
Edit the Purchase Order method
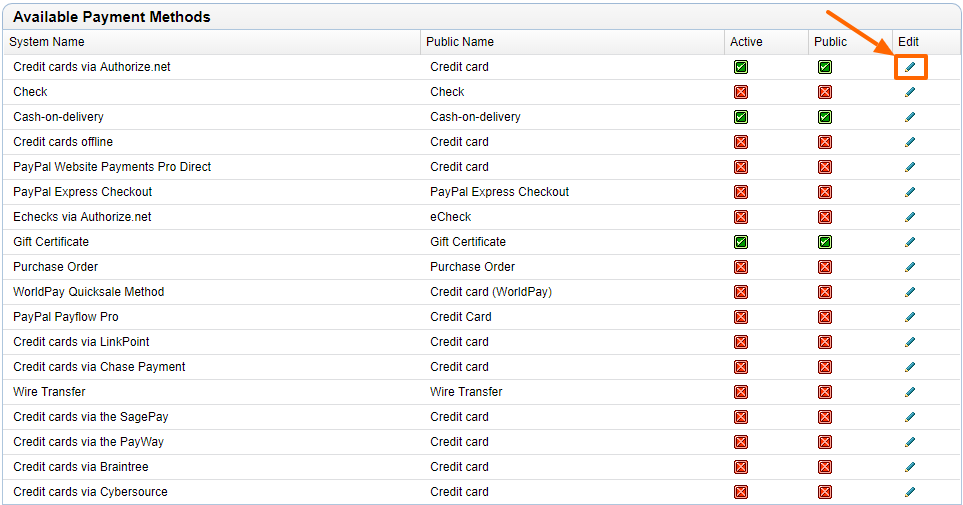click(910, 267)
